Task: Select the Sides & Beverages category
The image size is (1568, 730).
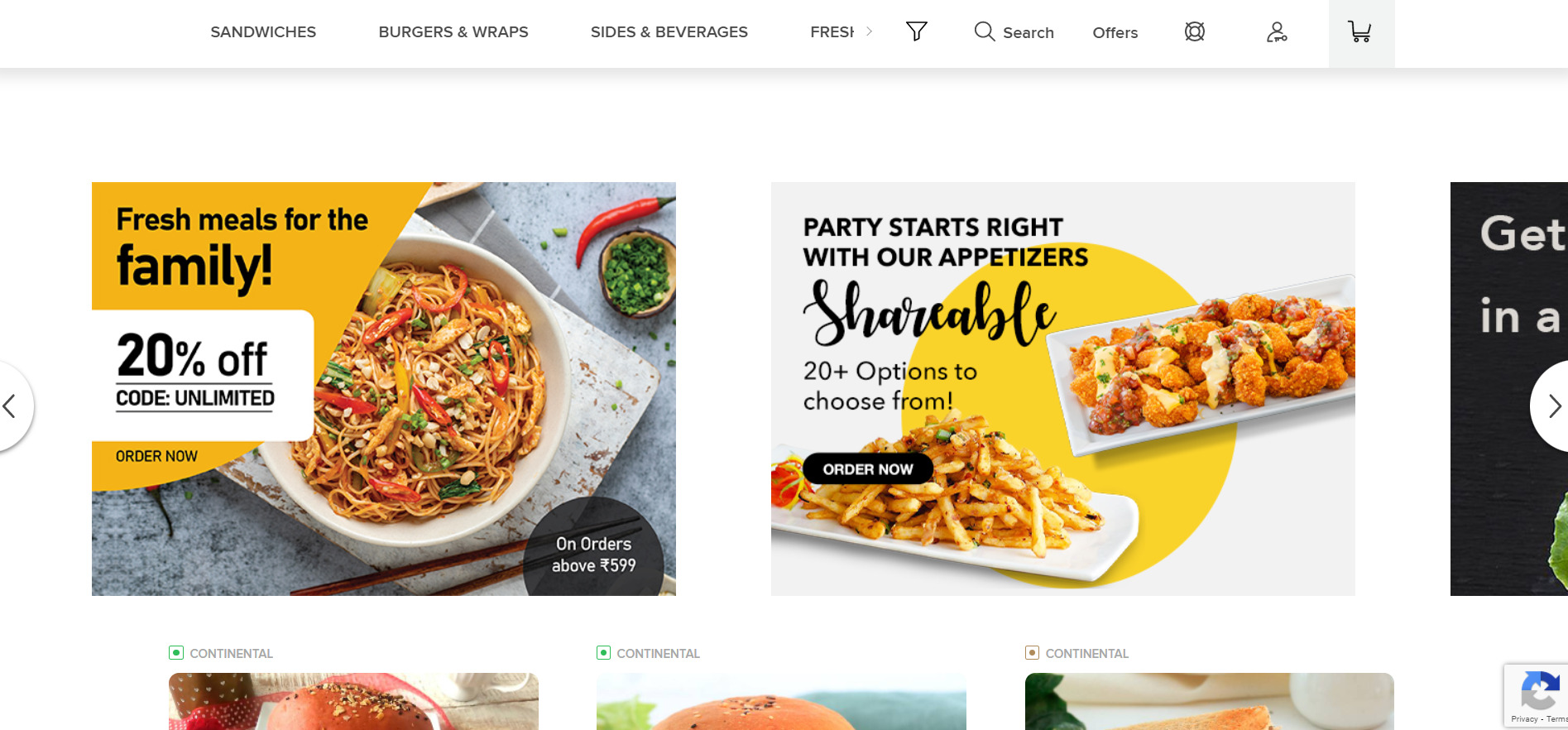Action: pos(669,31)
